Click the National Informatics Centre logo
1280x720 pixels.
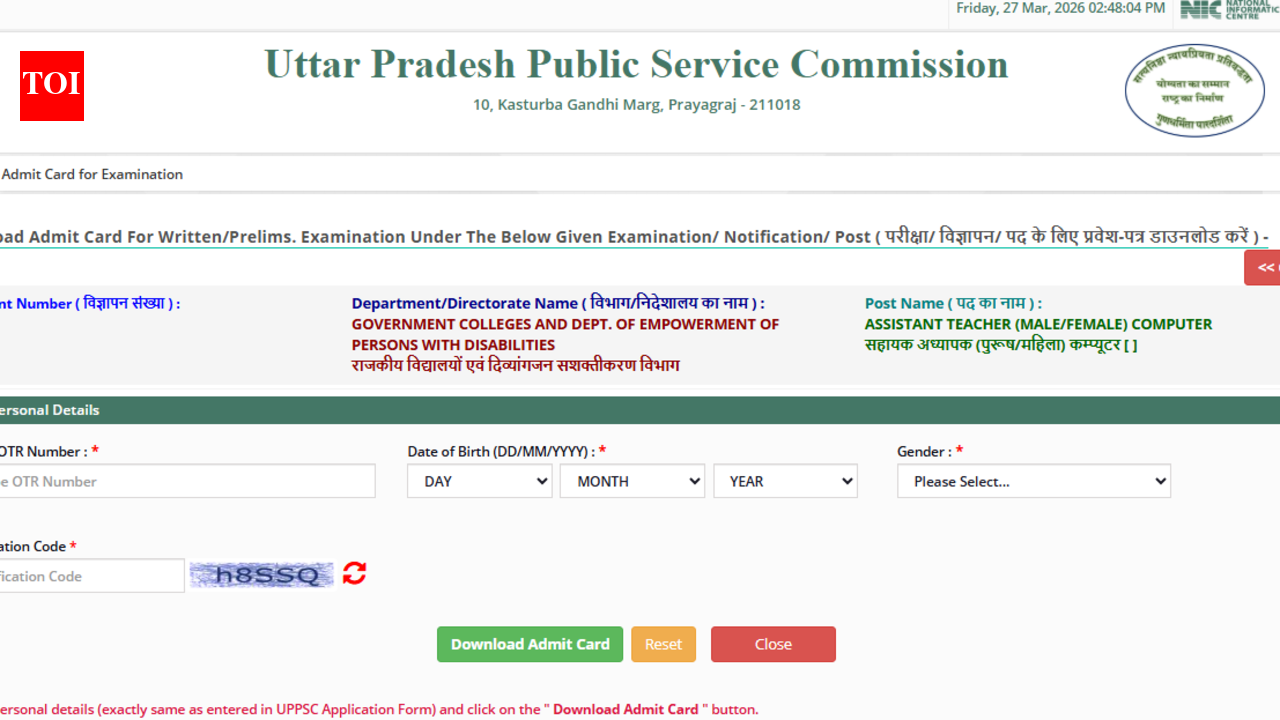(x=1228, y=12)
